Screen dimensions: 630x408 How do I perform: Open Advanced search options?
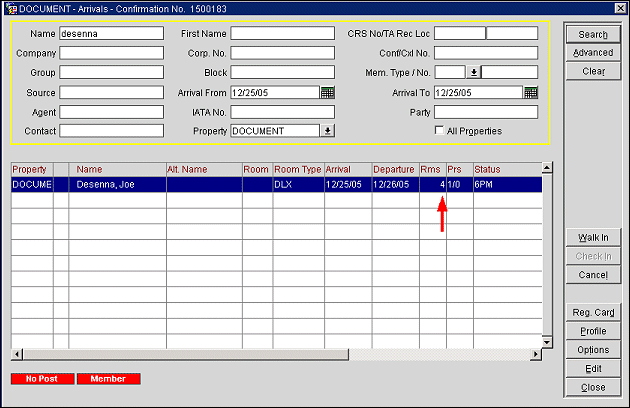pos(592,52)
